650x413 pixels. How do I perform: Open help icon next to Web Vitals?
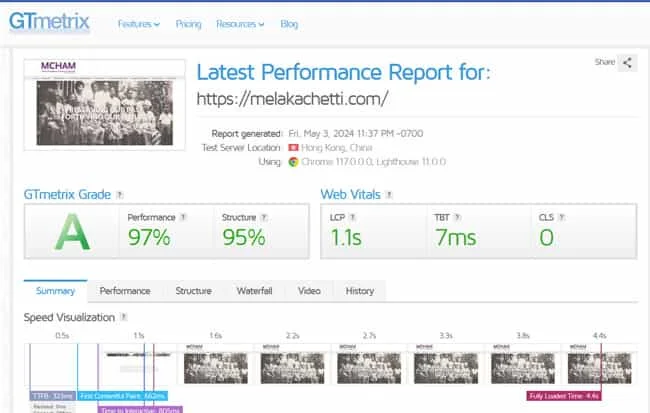click(389, 194)
